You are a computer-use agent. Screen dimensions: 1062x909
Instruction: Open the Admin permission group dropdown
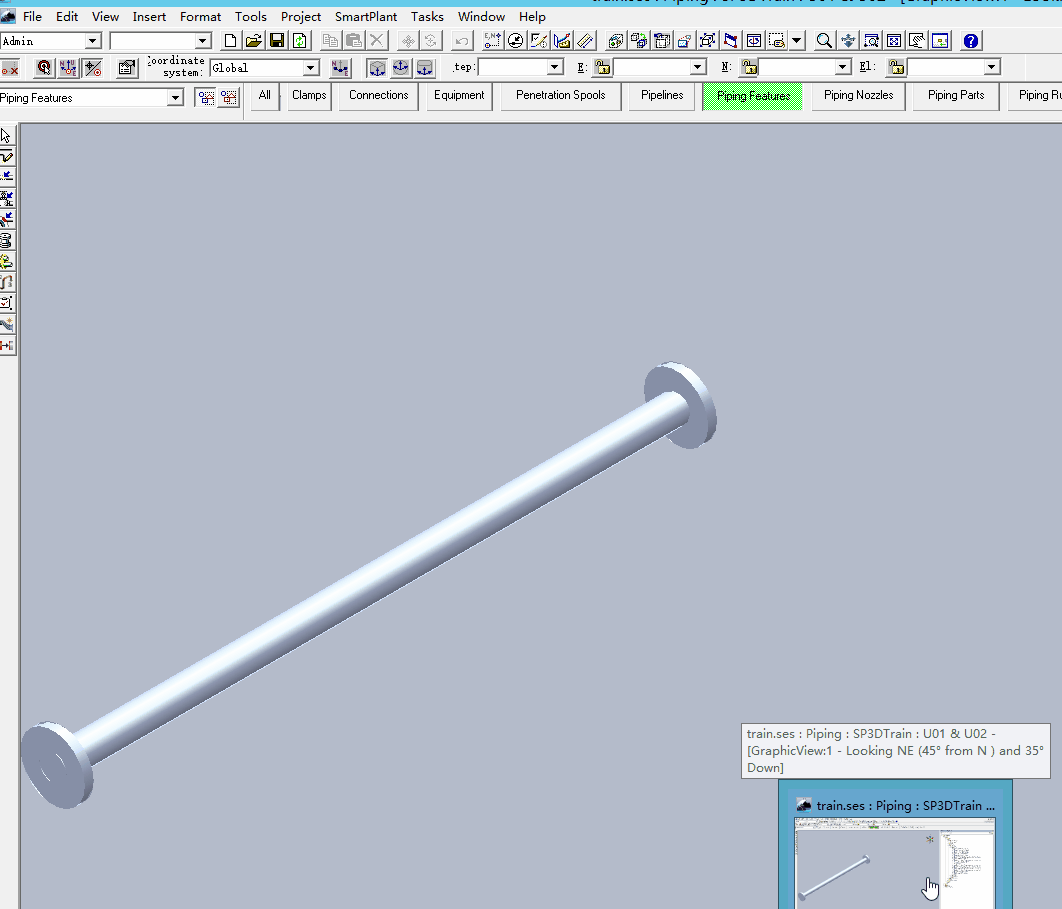click(x=93, y=41)
